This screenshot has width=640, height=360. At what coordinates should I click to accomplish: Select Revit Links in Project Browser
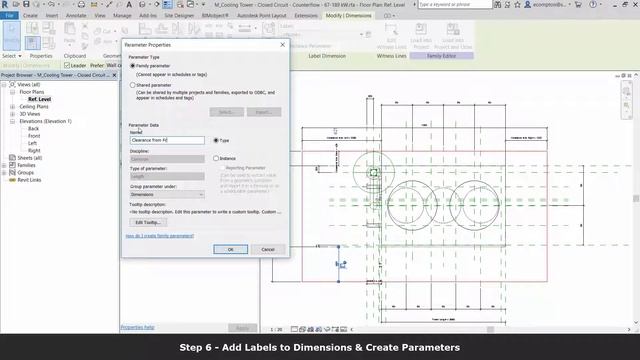29,180
